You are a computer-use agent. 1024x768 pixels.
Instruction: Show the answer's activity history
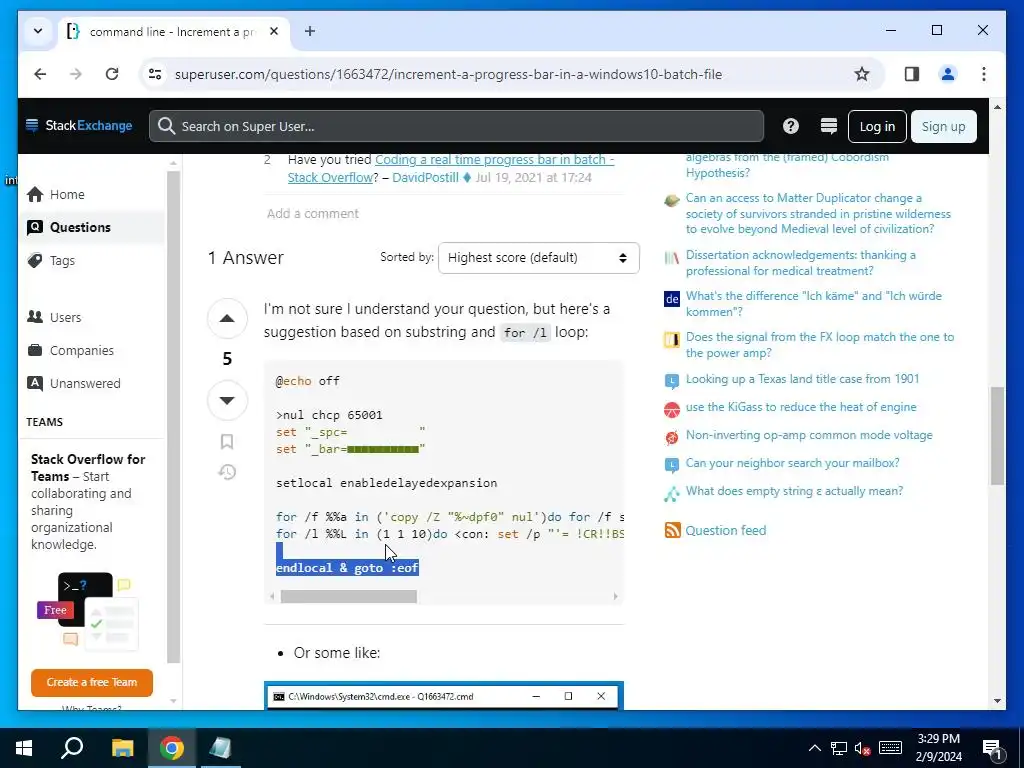coord(227,472)
